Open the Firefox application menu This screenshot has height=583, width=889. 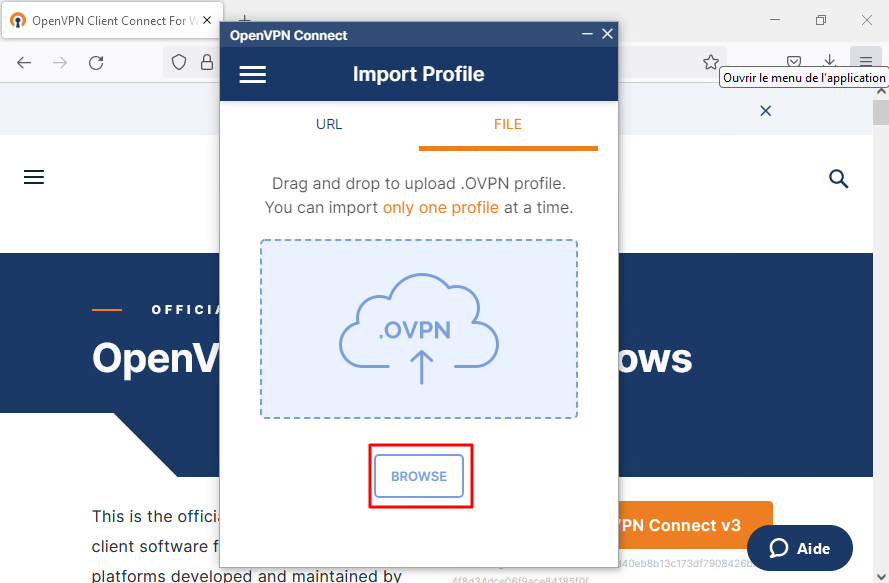click(x=866, y=62)
